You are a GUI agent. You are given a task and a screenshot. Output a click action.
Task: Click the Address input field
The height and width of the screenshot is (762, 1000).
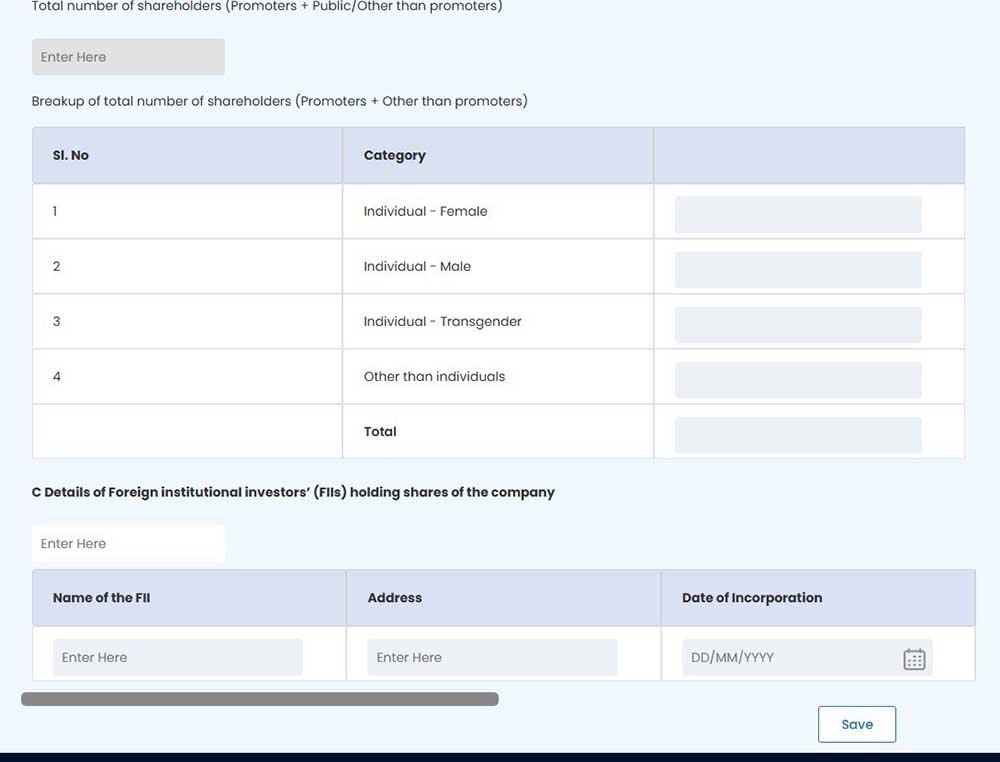tap(492, 657)
